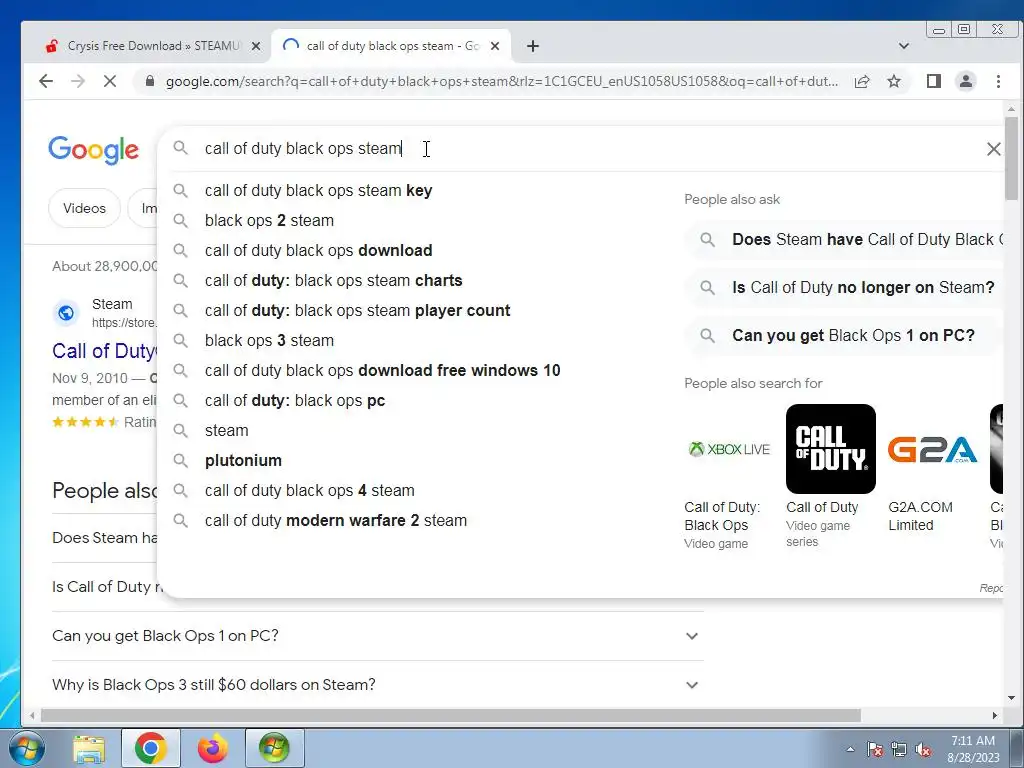The width and height of the screenshot is (1024, 768).
Task: Click the Steam site globe icon
Action: 66,313
